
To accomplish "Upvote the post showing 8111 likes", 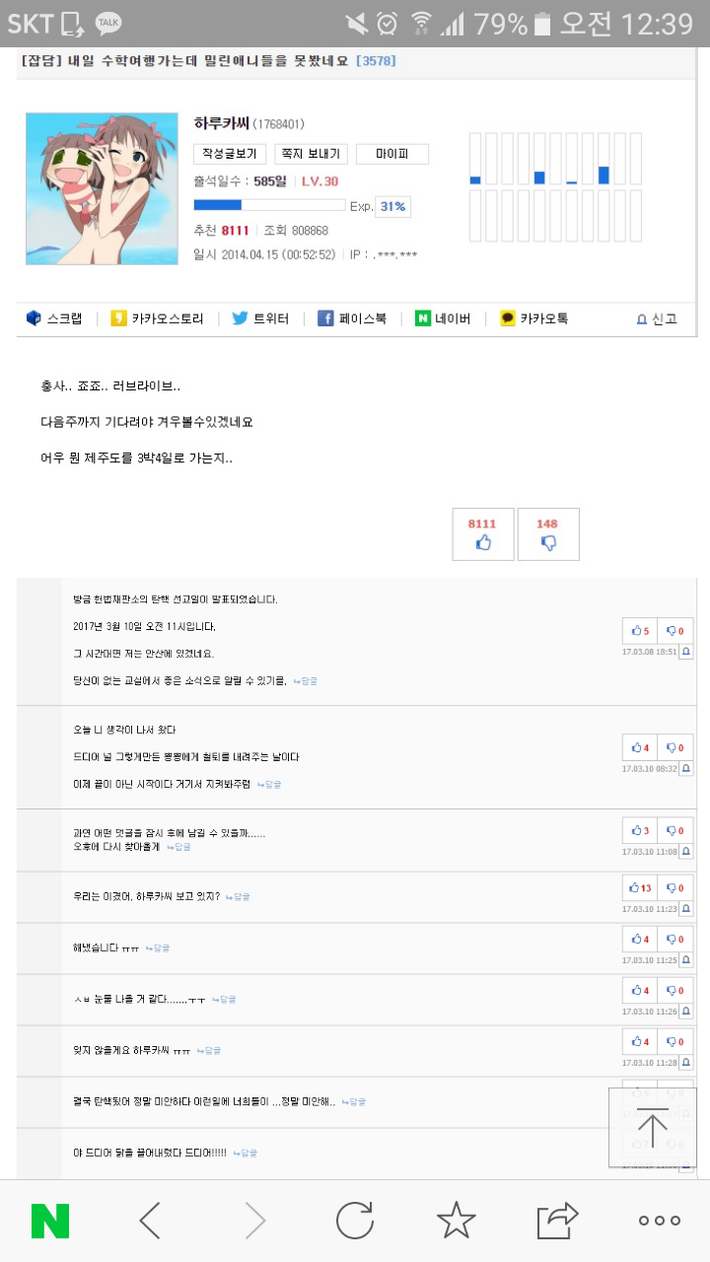I will pyautogui.click(x=483, y=534).
